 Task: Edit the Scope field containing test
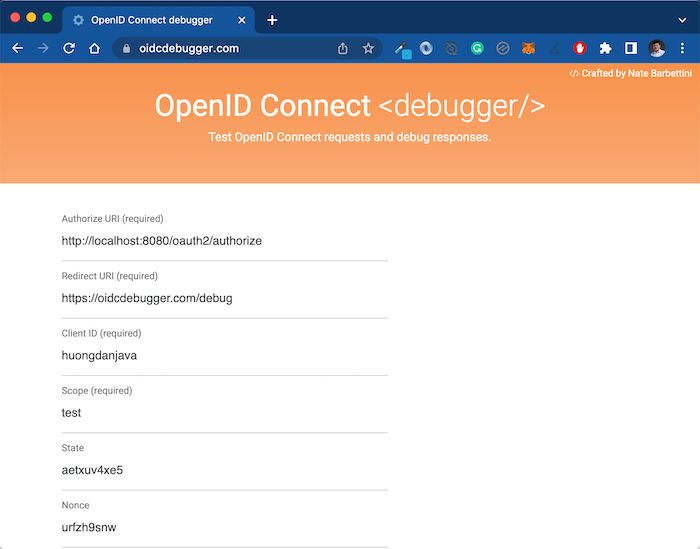[x=225, y=413]
